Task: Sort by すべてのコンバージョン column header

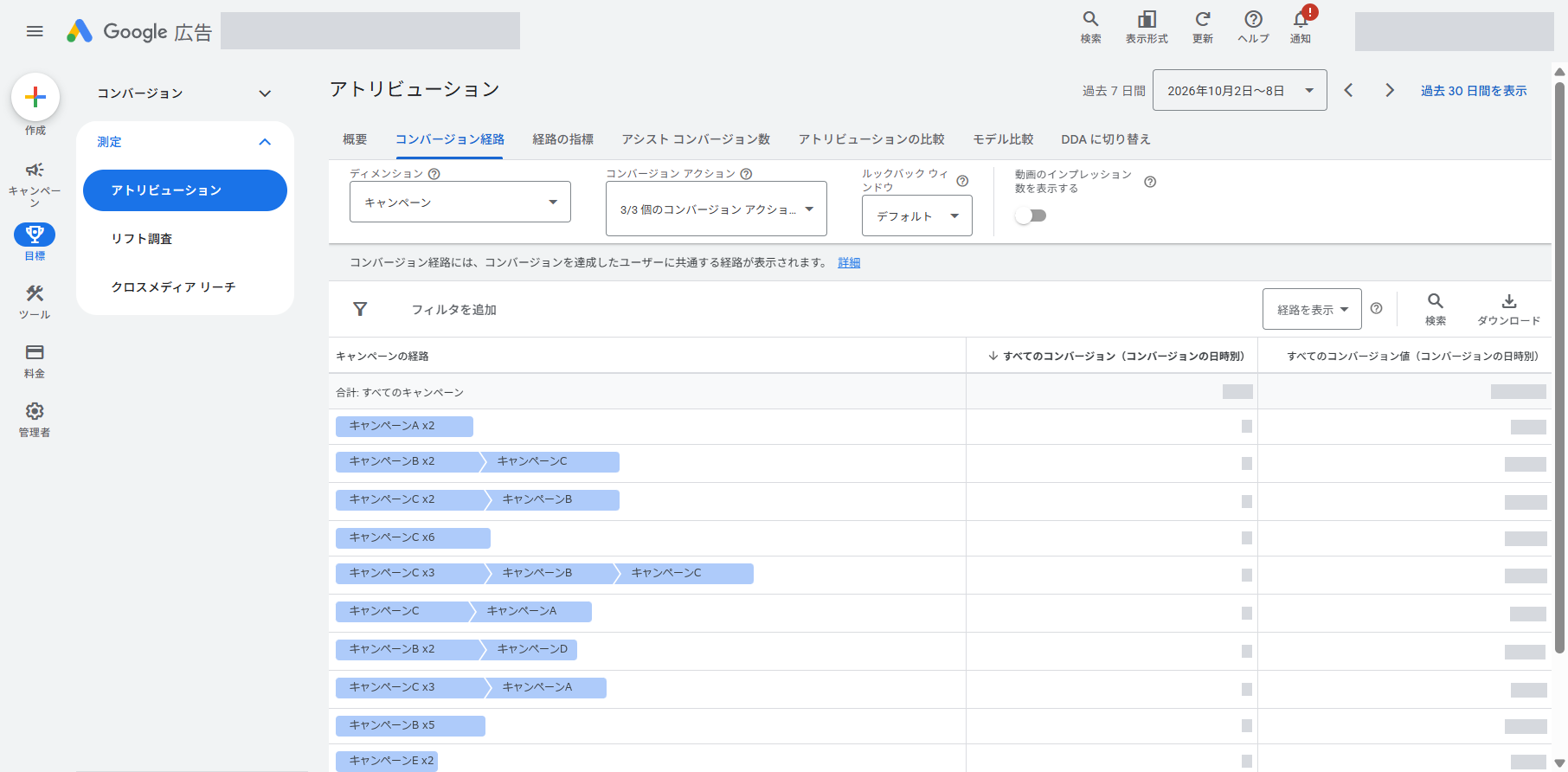Action: [1116, 356]
